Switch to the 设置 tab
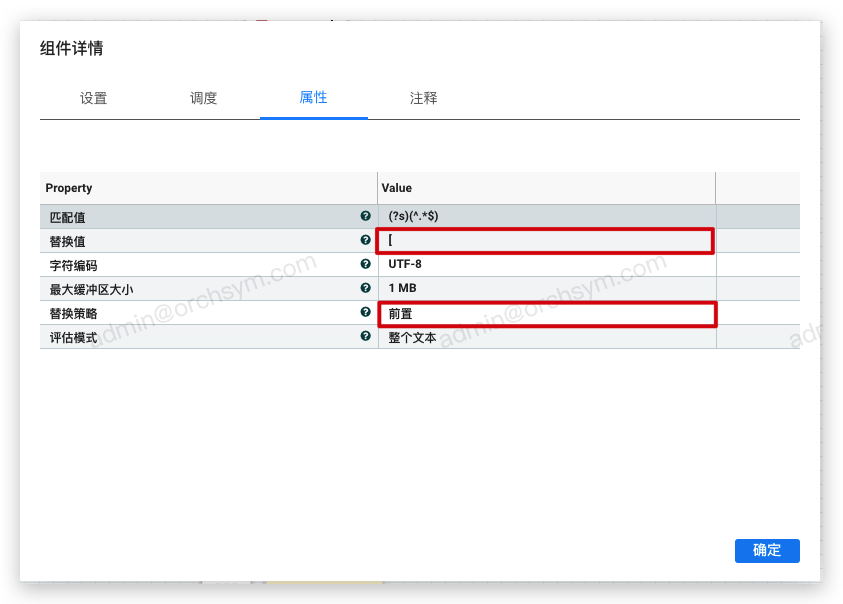 coord(94,98)
